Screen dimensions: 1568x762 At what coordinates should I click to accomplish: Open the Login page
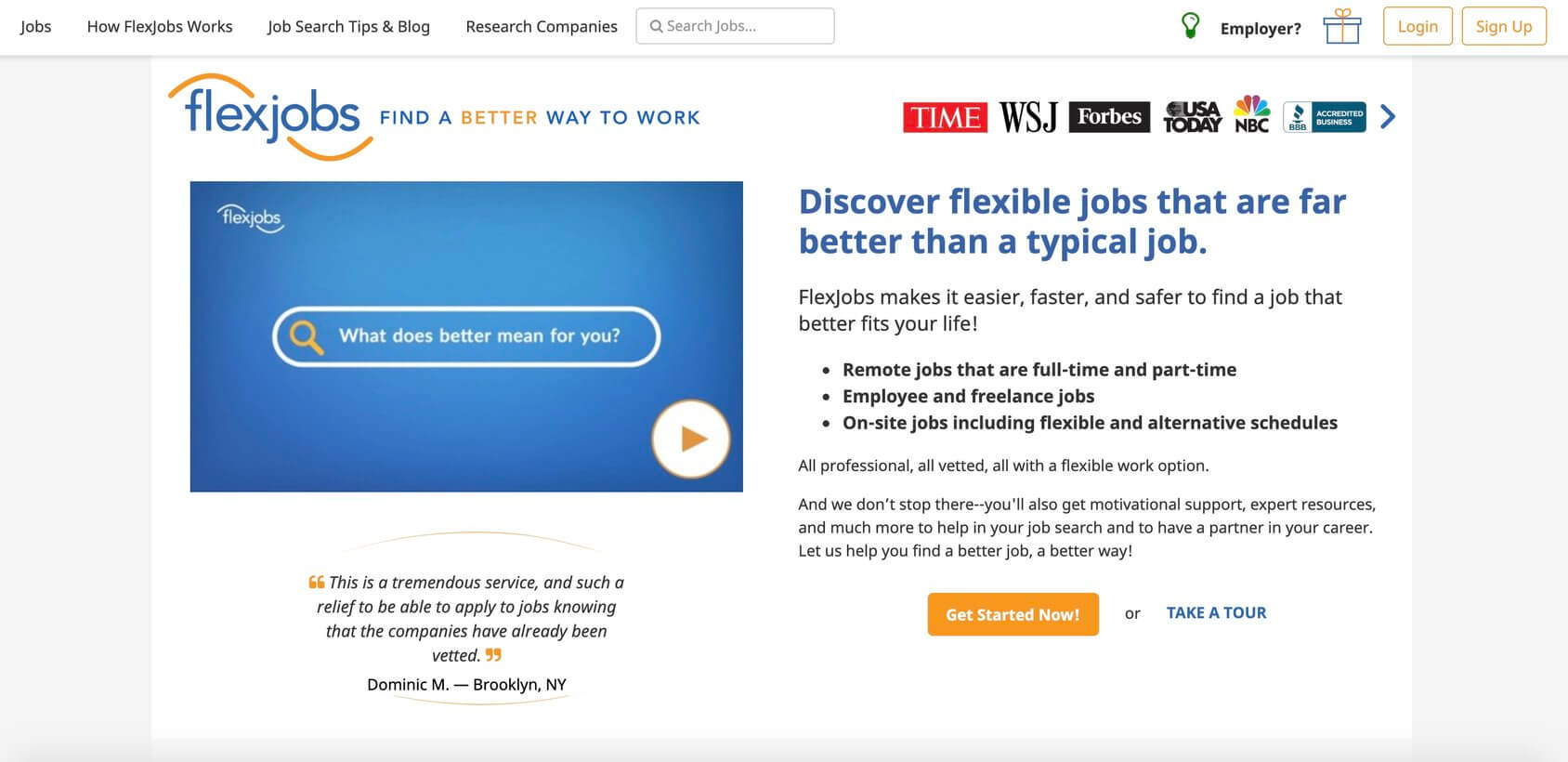coord(1417,26)
